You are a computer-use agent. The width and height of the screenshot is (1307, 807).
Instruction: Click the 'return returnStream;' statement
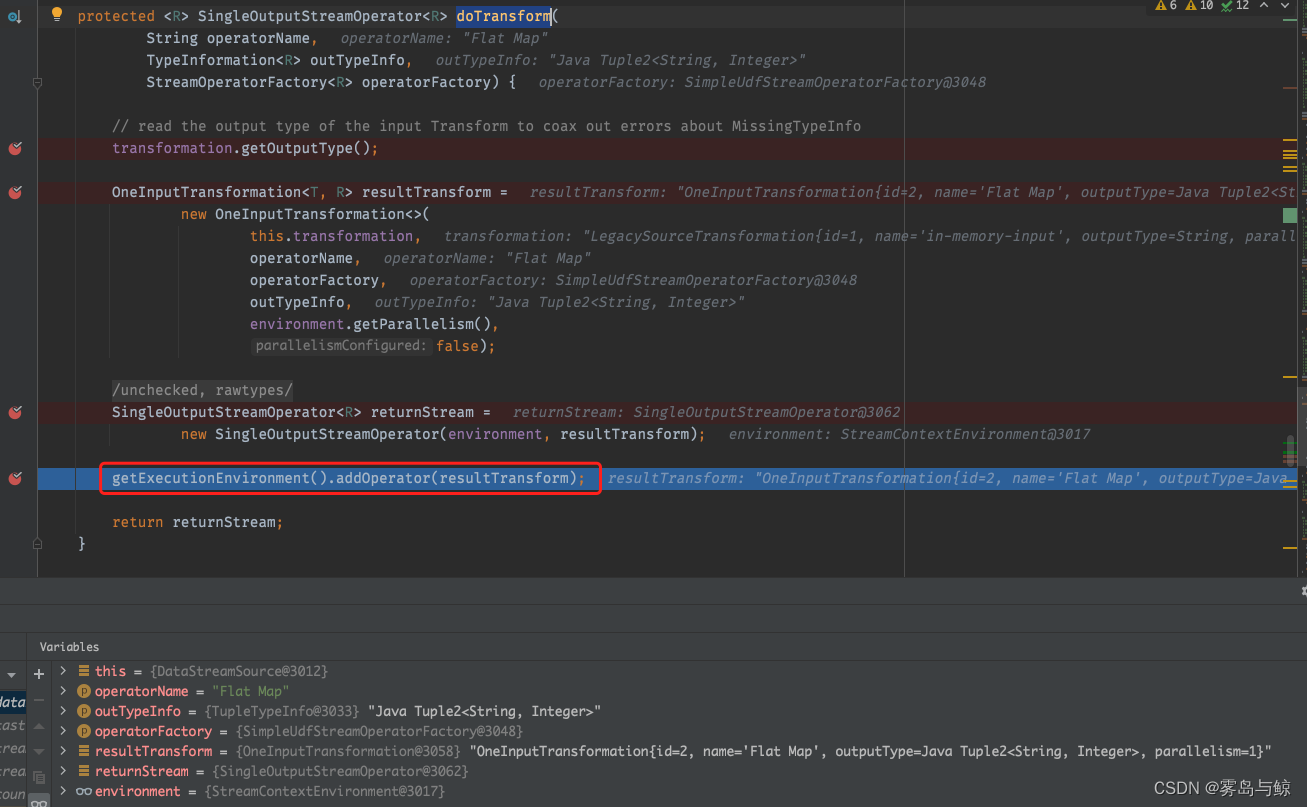[x=198, y=522]
